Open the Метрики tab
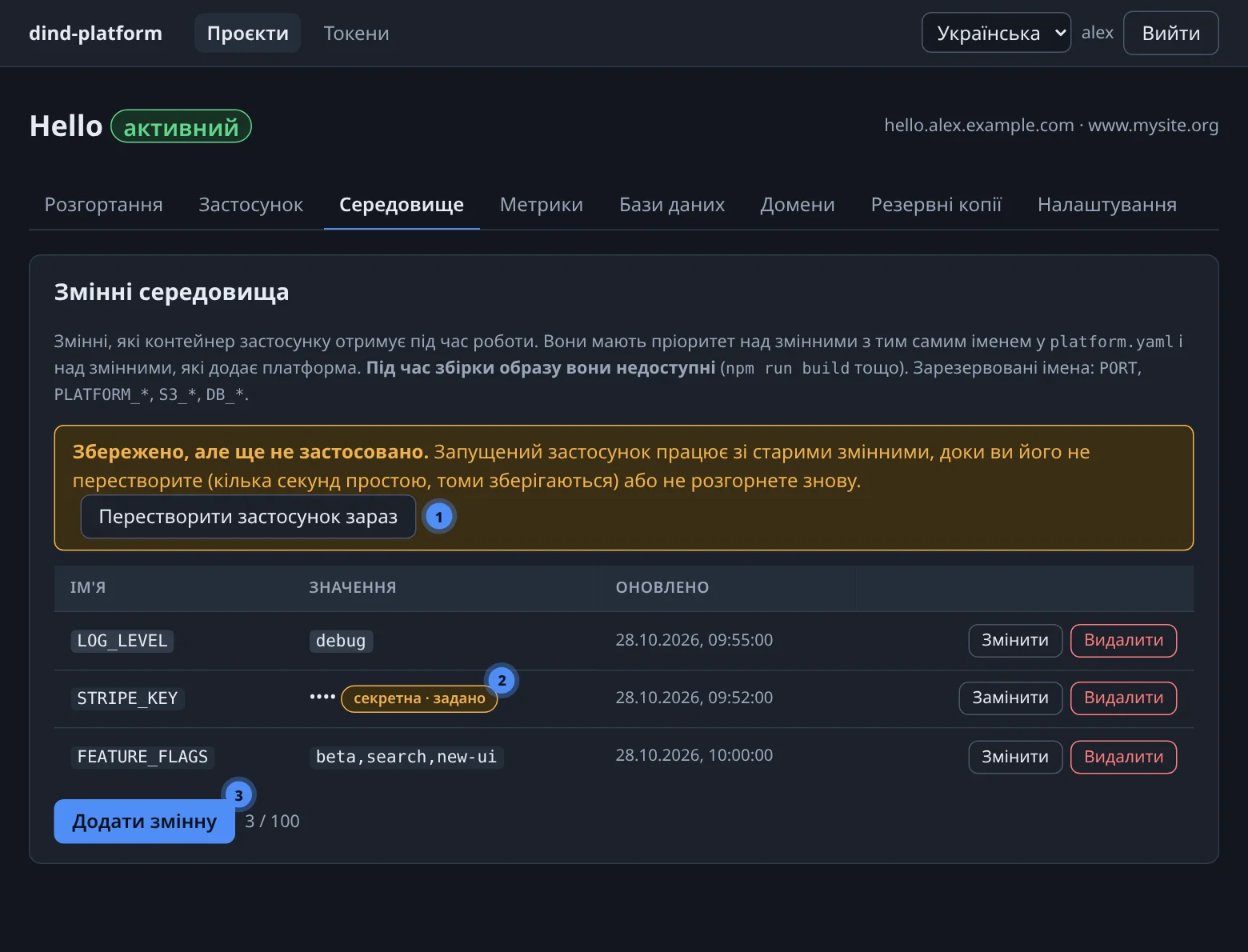1248x952 pixels. tap(542, 205)
